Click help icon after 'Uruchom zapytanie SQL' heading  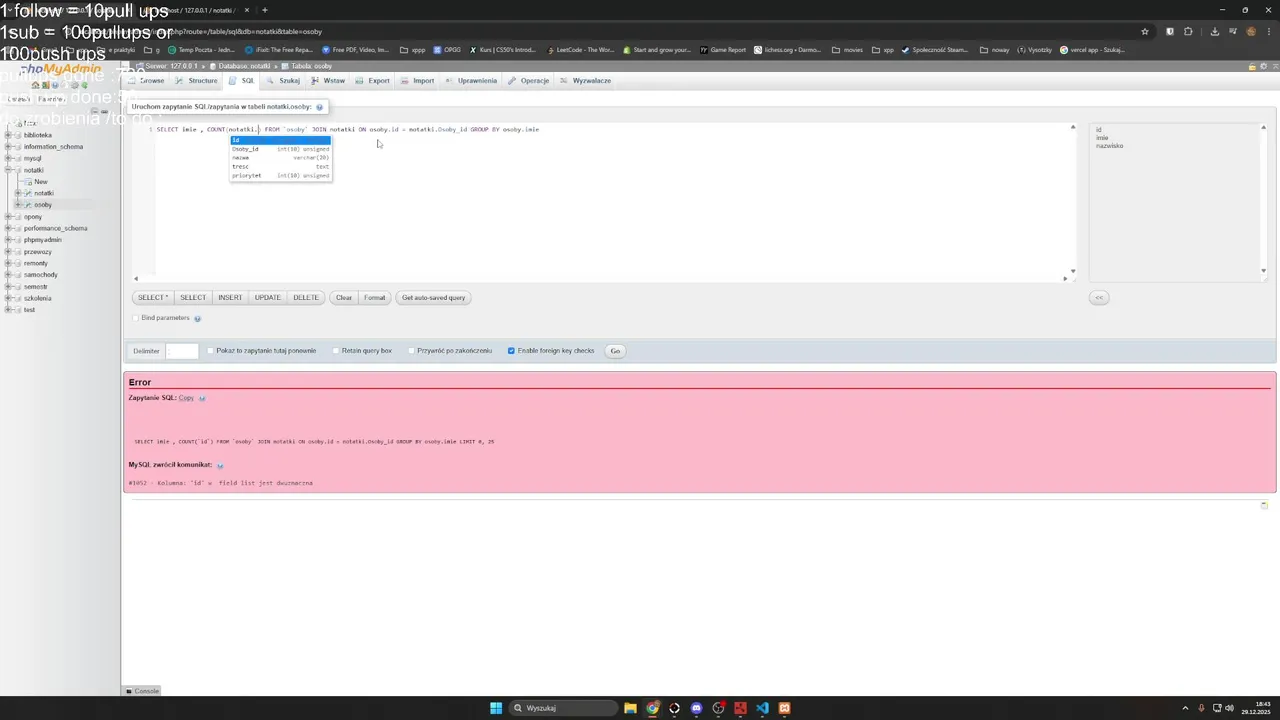tap(319, 107)
